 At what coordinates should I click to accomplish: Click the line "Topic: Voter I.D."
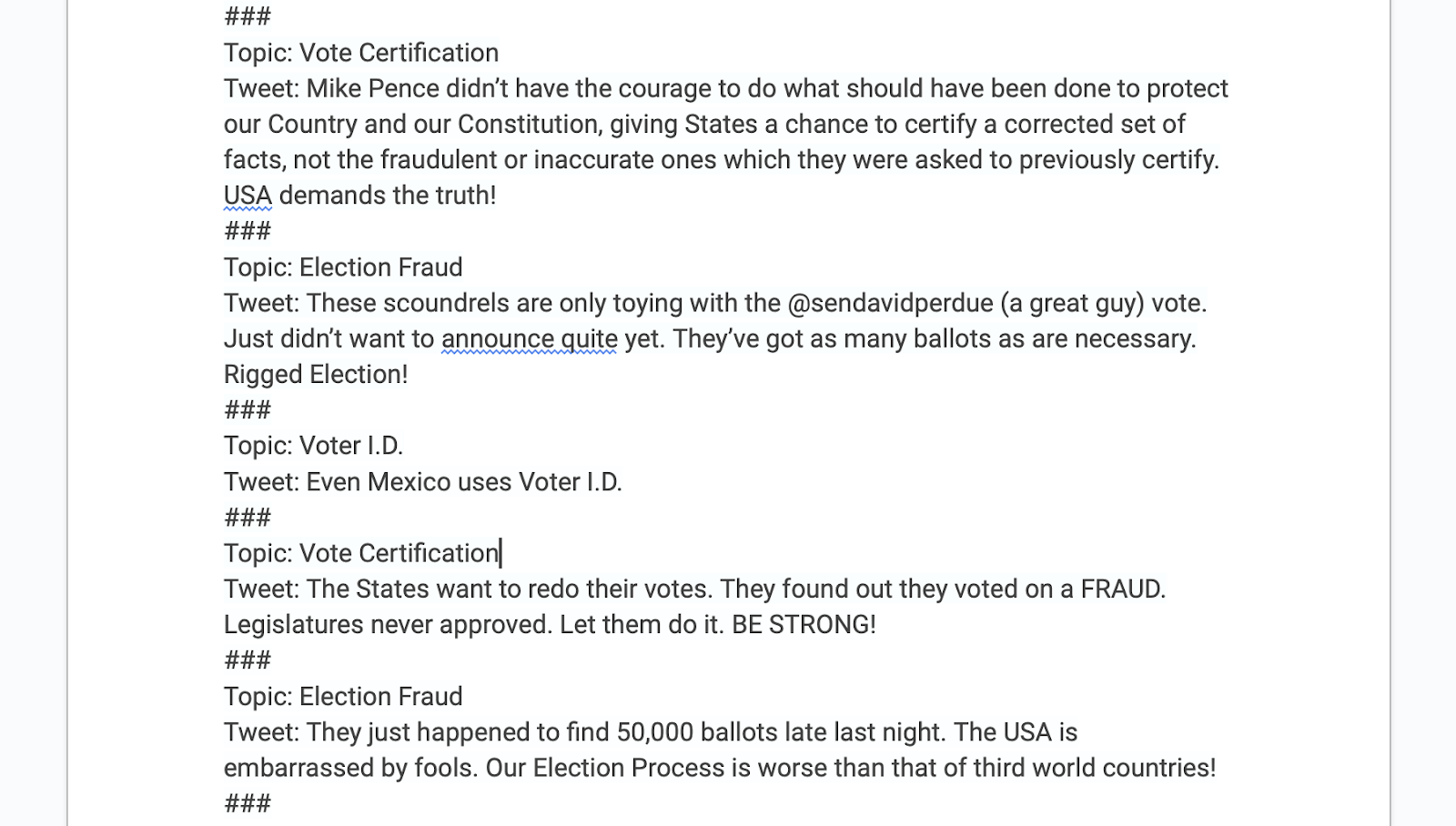[313, 446]
